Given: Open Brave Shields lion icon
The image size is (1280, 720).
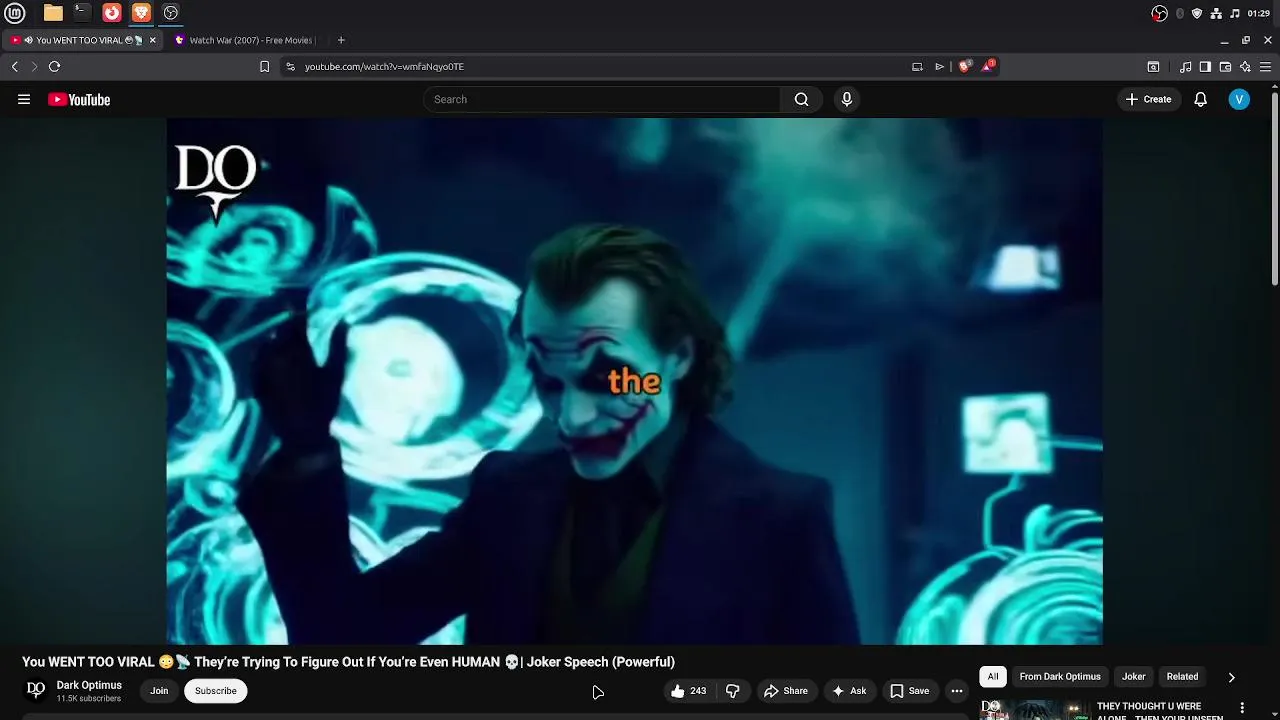Looking at the screenshot, I should [964, 66].
